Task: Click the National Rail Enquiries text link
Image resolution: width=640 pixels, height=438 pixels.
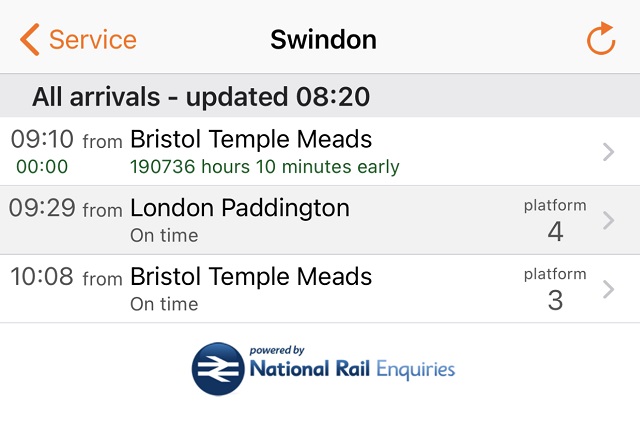Action: pyautogui.click(x=351, y=369)
